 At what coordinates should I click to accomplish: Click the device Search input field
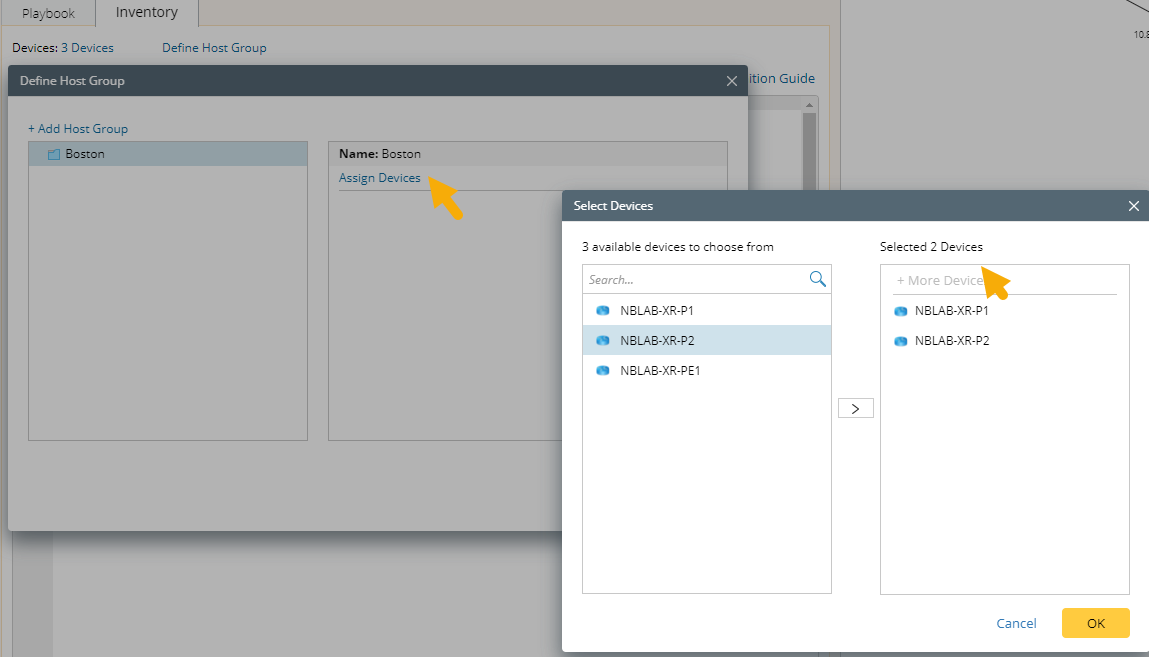tap(696, 280)
